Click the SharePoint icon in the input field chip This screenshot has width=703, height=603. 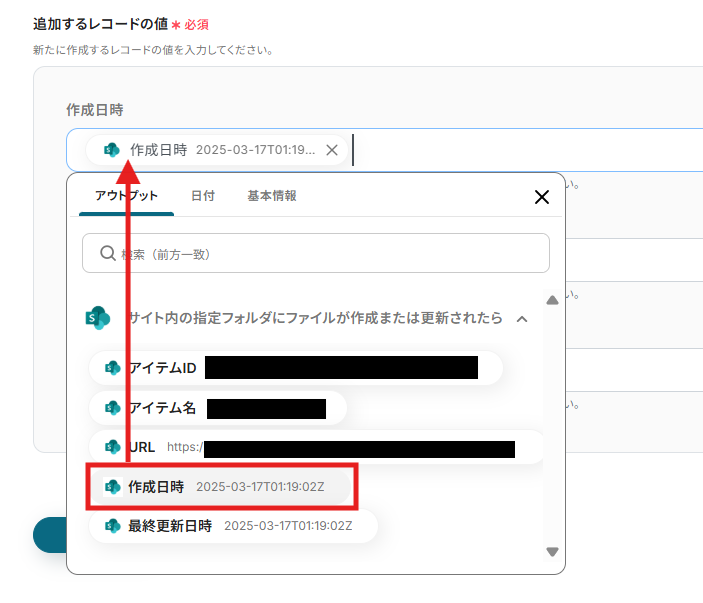click(x=112, y=150)
